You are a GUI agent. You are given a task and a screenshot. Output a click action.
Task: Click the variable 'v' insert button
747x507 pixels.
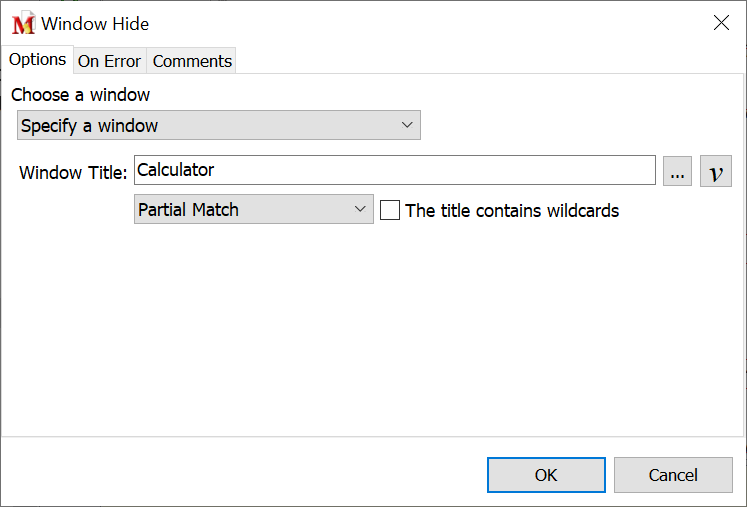715,171
